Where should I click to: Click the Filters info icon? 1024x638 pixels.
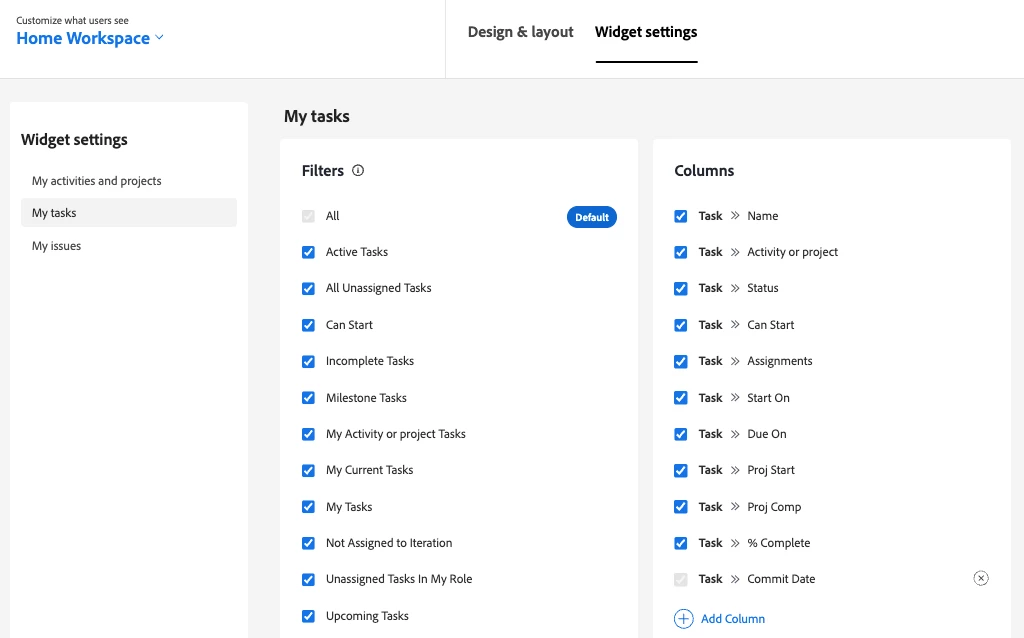coord(358,170)
